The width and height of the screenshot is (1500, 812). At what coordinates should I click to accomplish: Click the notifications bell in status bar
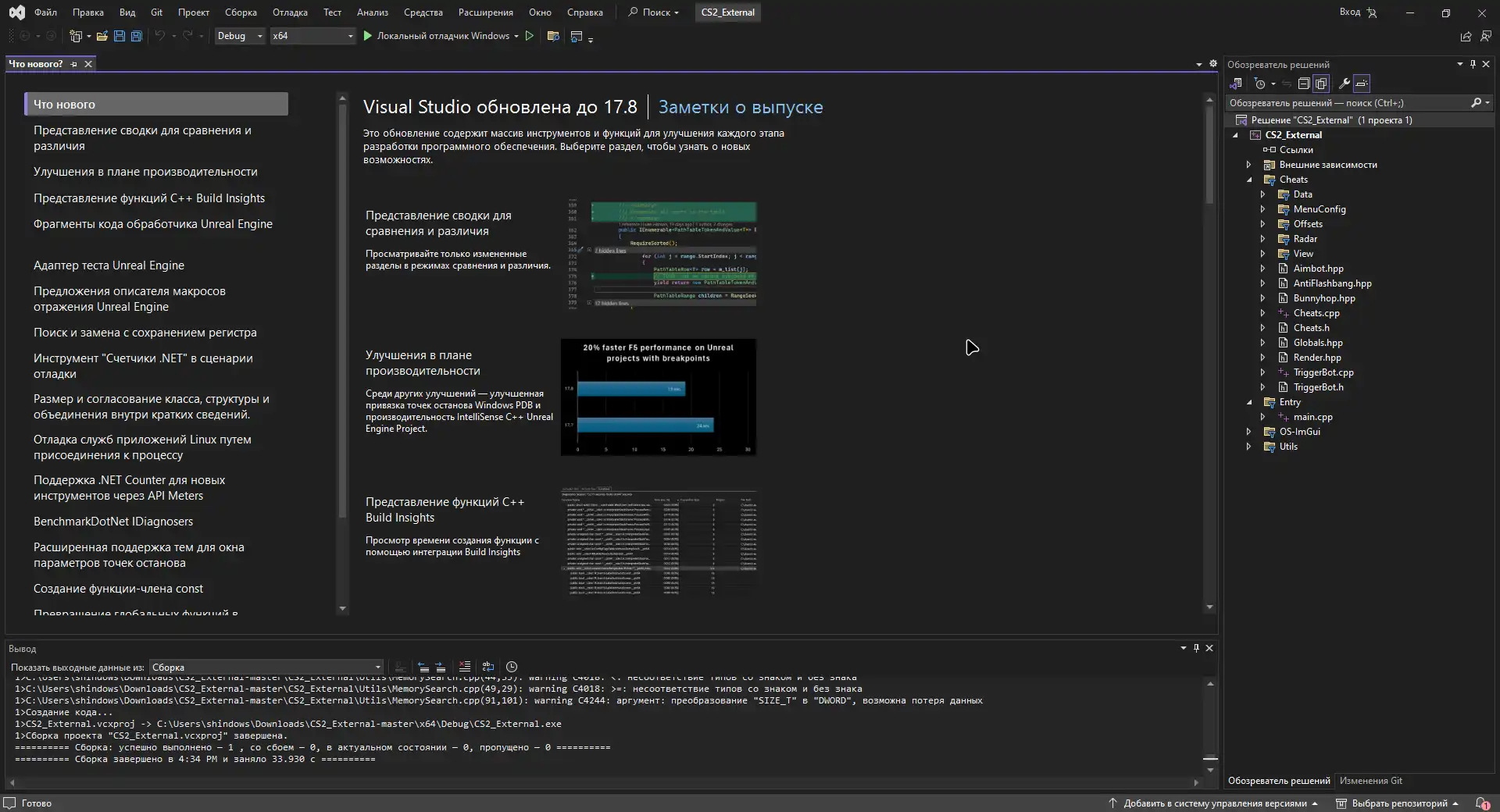pyautogui.click(x=1481, y=803)
